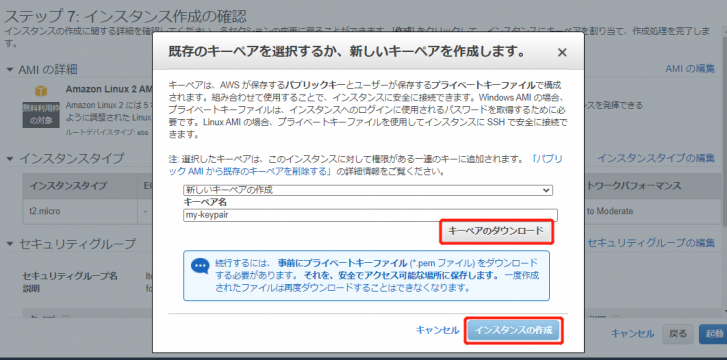
Task: Click キャンセル on the background page
Action: point(632,334)
